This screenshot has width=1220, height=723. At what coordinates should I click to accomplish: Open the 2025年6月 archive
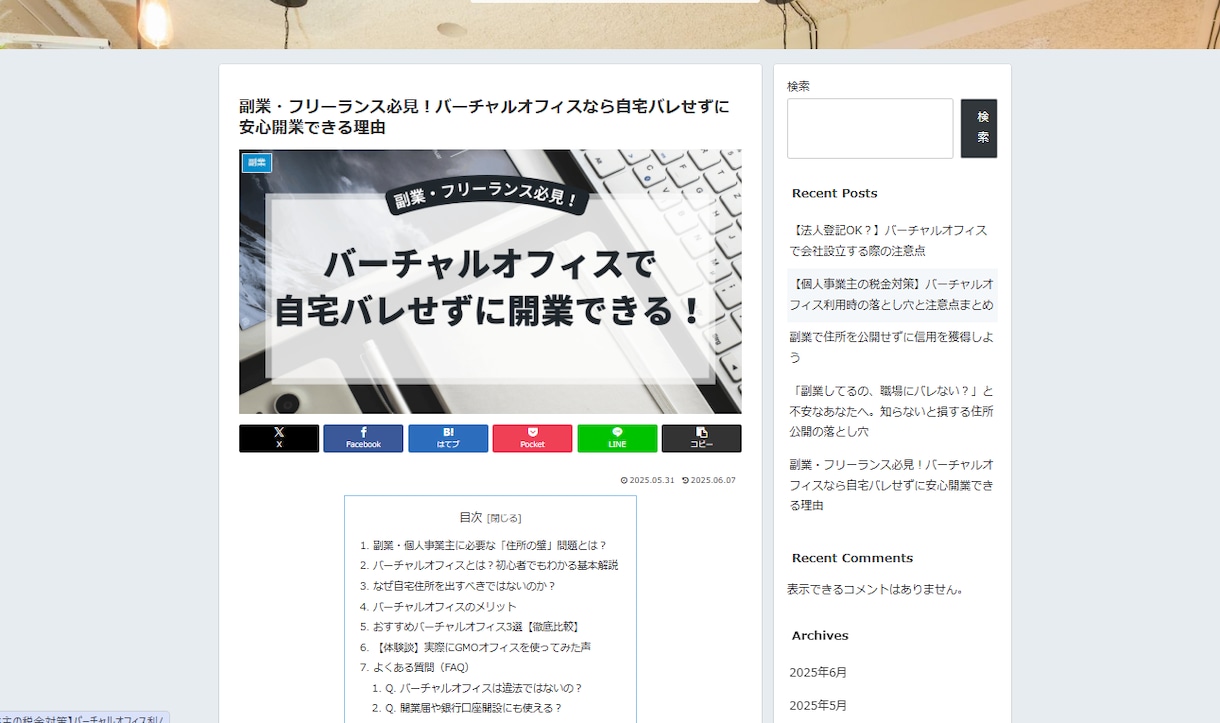818,672
